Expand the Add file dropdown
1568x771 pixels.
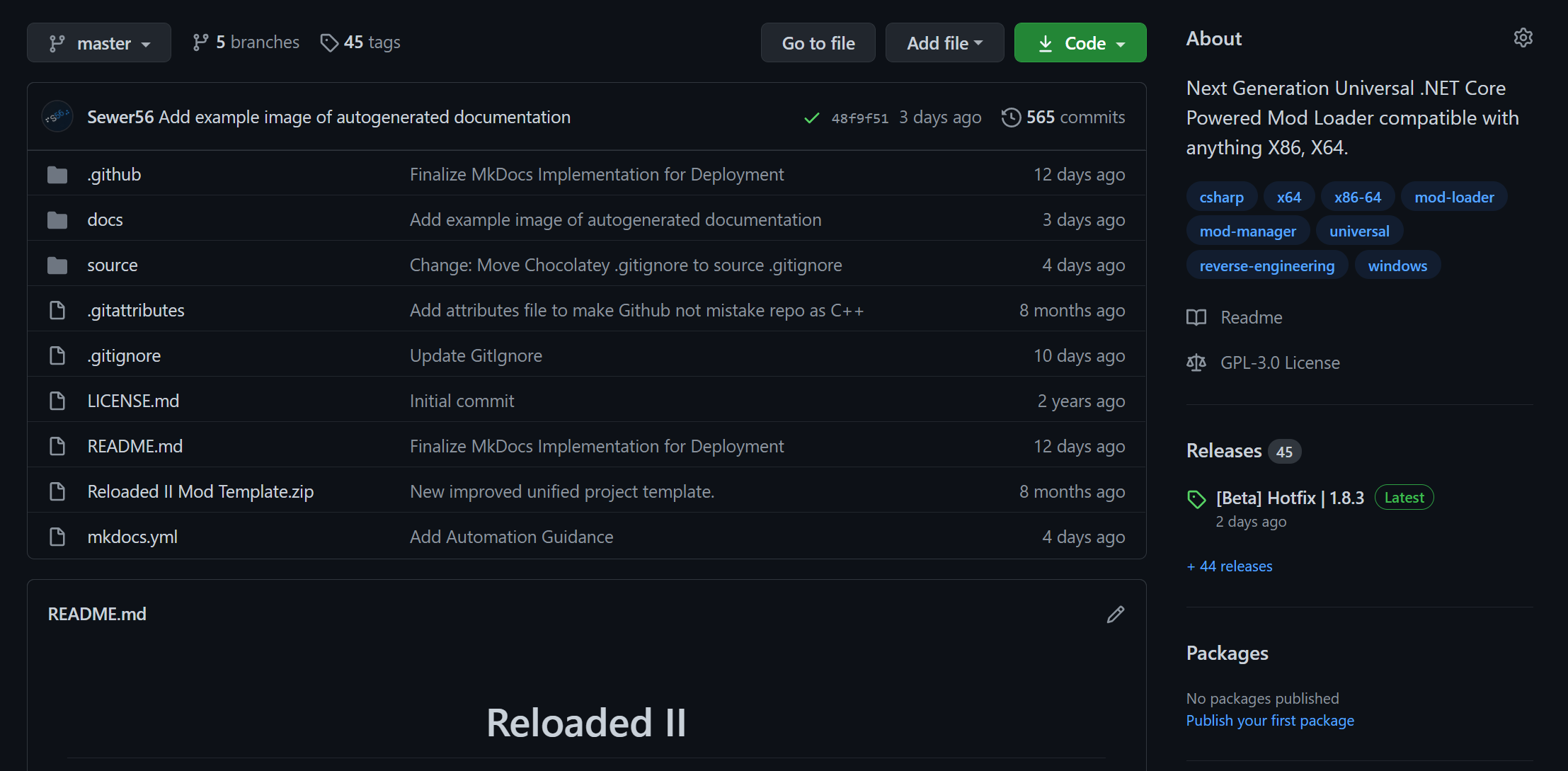pos(944,43)
